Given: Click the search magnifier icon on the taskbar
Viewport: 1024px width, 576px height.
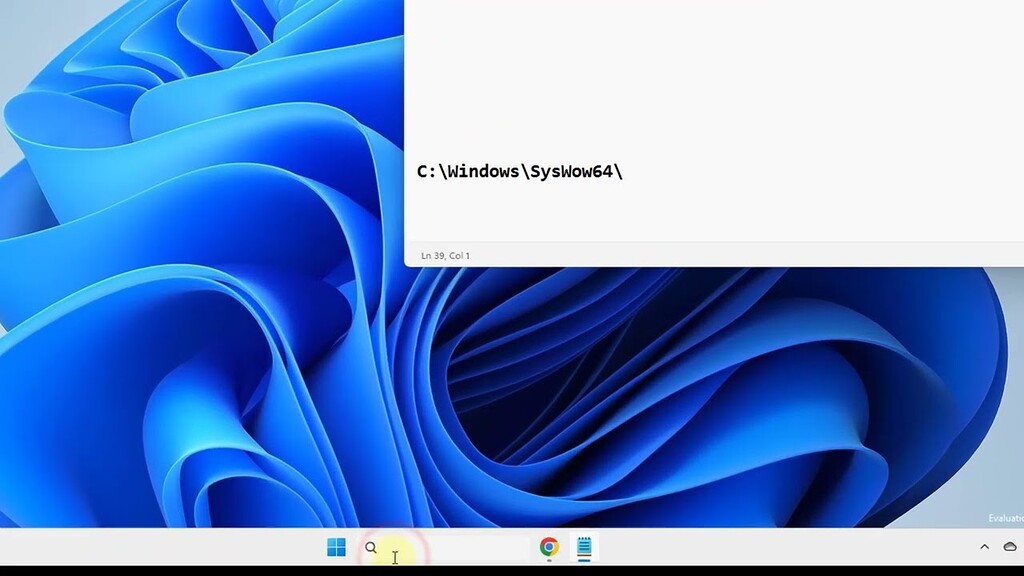Looking at the screenshot, I should [x=371, y=547].
